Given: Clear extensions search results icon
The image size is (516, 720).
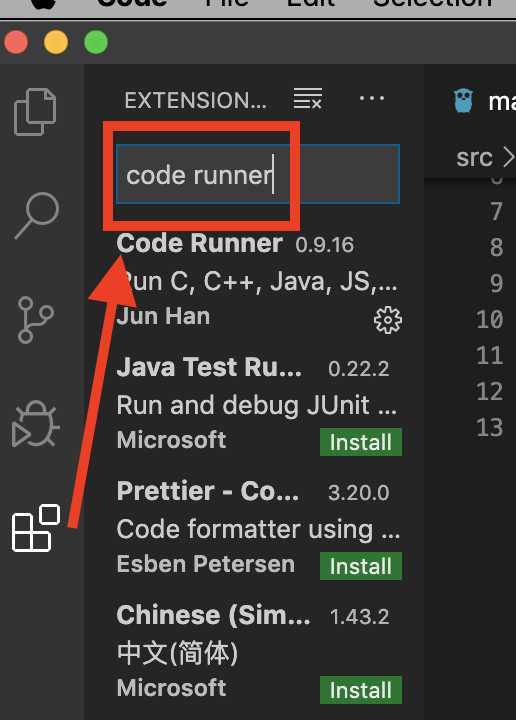Looking at the screenshot, I should click(308, 99).
